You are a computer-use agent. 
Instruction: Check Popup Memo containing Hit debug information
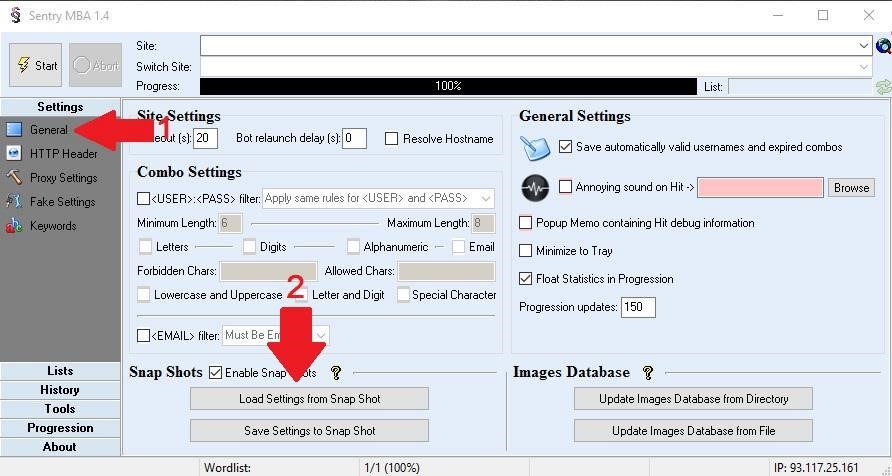tap(526, 222)
